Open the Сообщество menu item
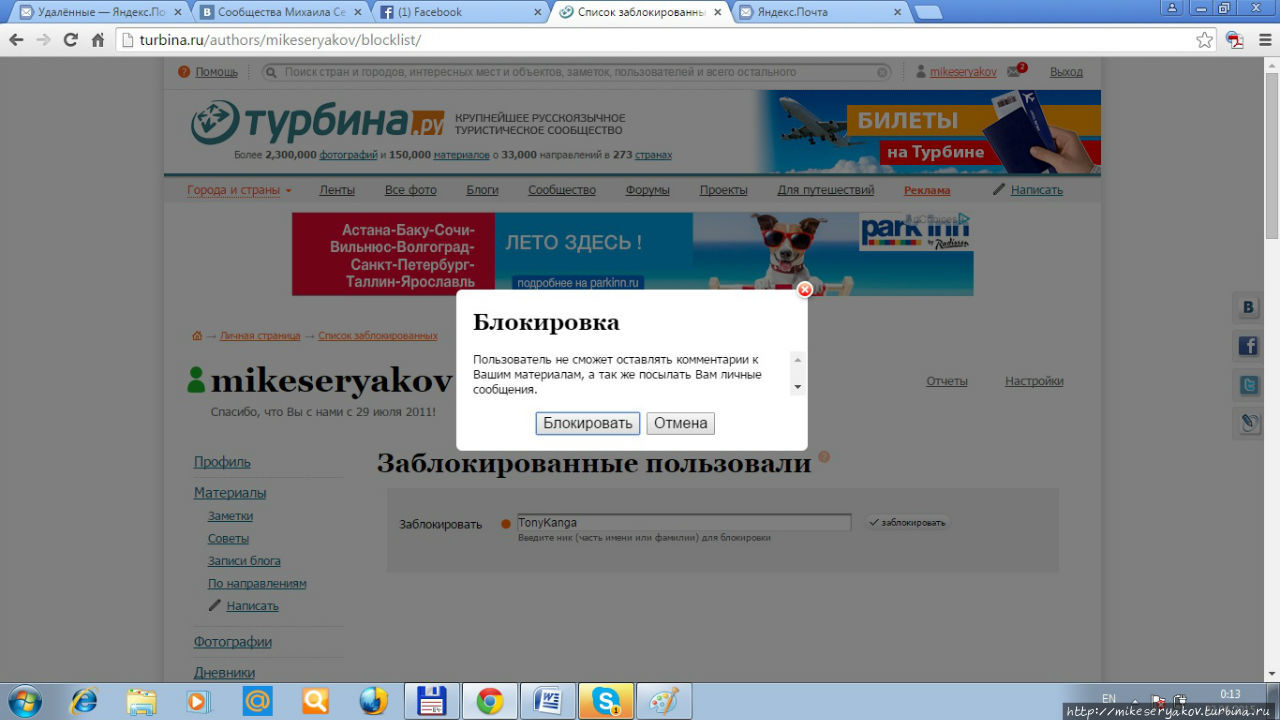This screenshot has width=1280, height=720. pos(562,190)
